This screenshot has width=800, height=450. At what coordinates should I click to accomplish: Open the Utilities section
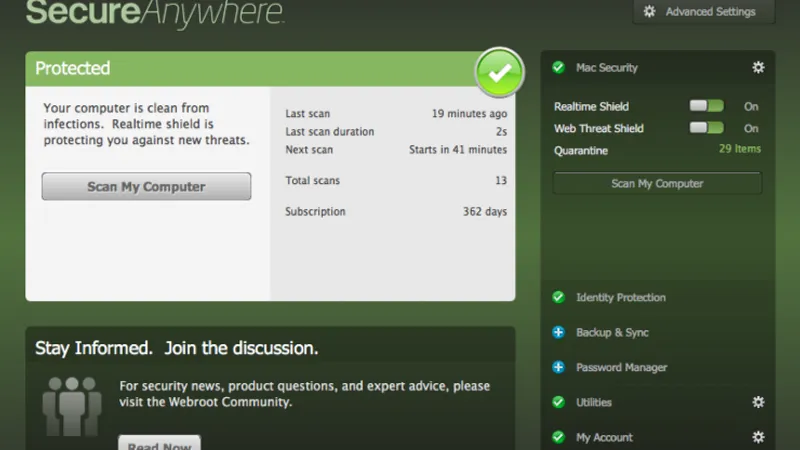pos(593,403)
